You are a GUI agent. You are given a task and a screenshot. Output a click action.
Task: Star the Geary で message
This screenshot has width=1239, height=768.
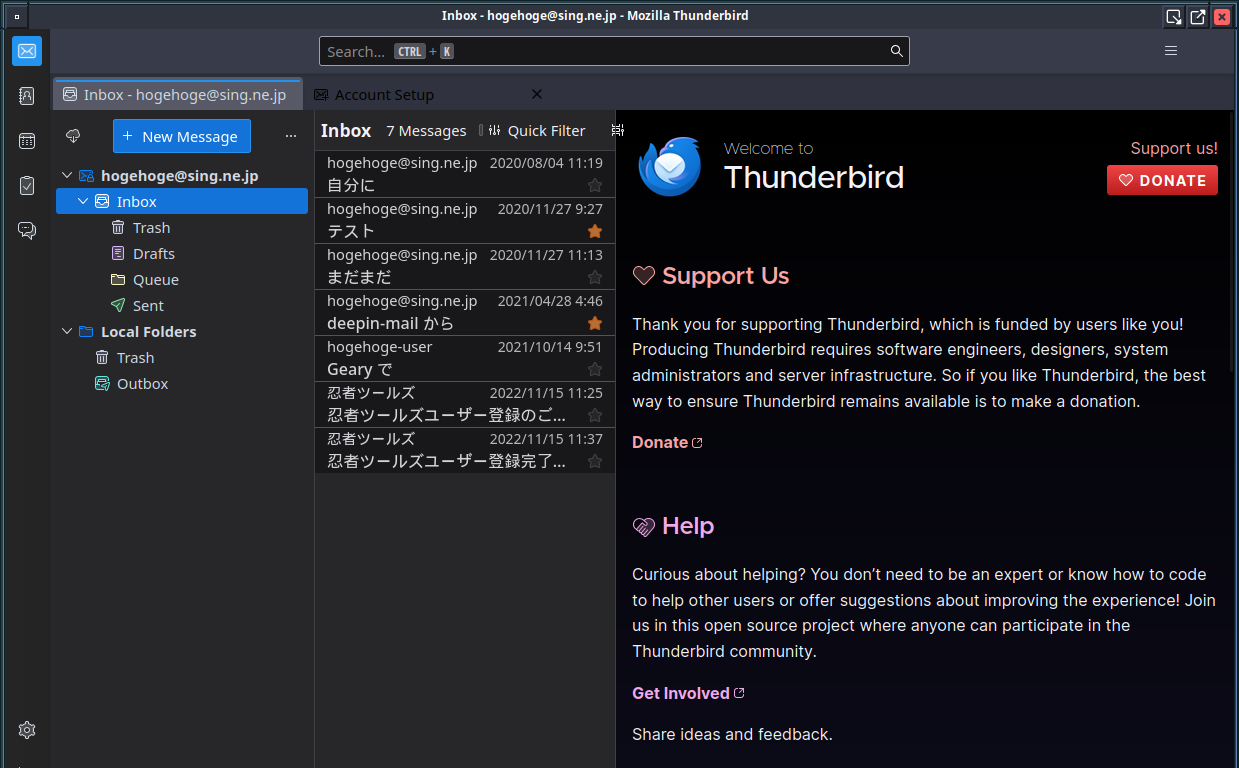(595, 369)
